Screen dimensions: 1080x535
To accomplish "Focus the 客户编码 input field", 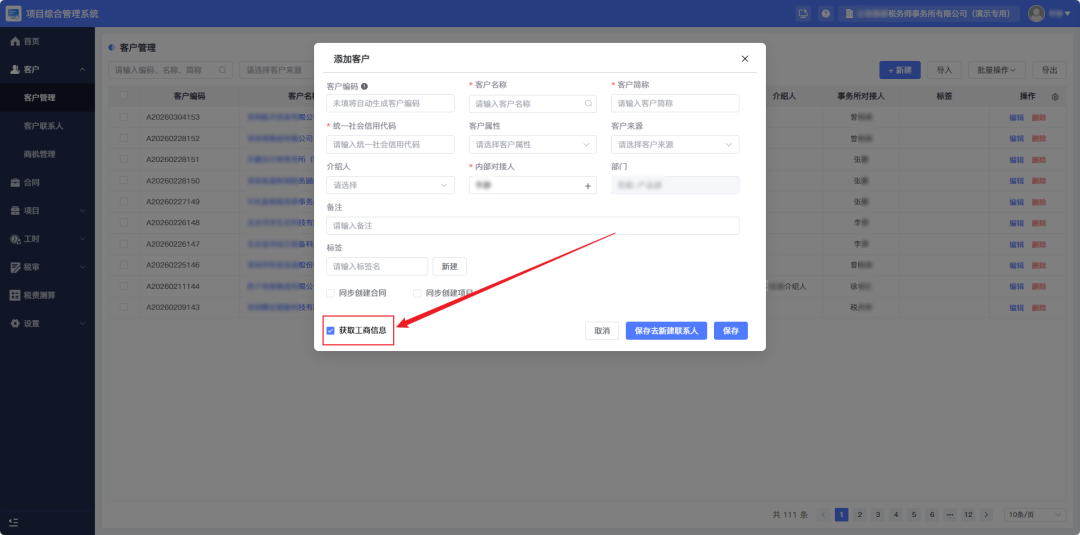I will coord(391,103).
